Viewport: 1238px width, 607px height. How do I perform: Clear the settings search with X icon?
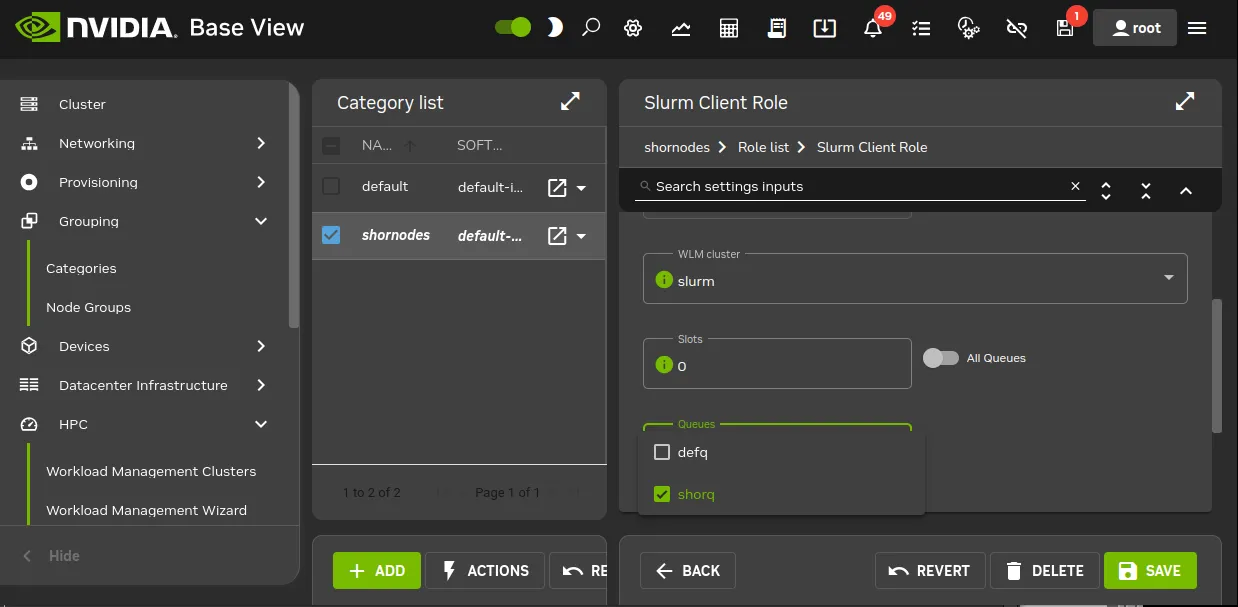point(1076,186)
